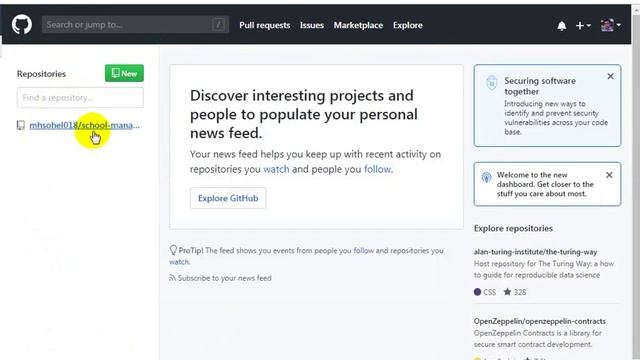Click the 'Explore repositories' heading
The height and width of the screenshot is (360, 640).
[x=513, y=228]
